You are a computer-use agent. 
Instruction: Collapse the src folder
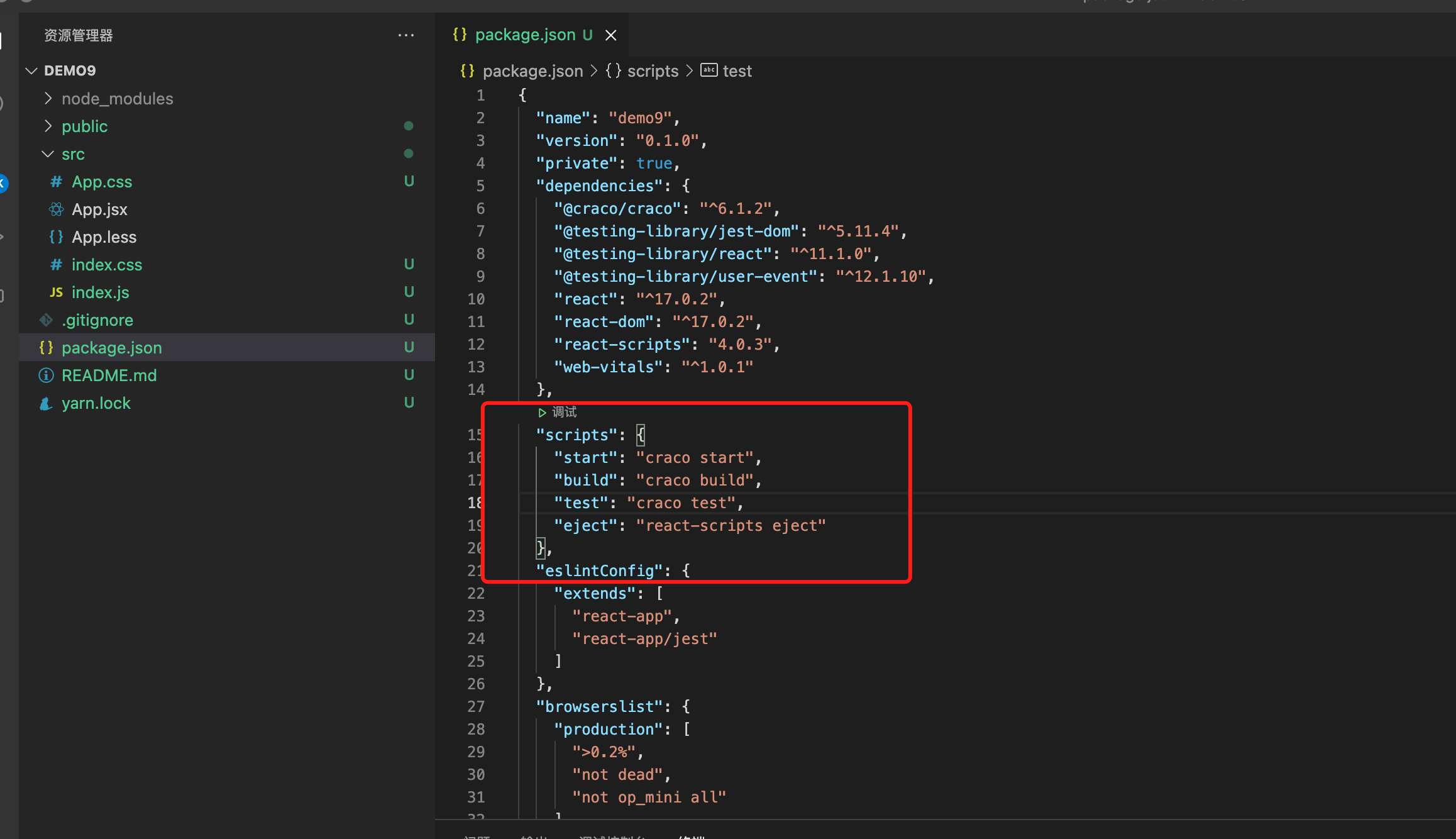[x=48, y=154]
